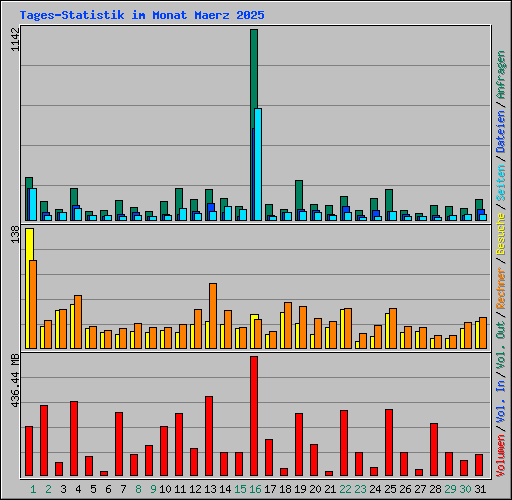Click the 'Anfragen' legend label
The image size is (512, 500).
(501, 75)
